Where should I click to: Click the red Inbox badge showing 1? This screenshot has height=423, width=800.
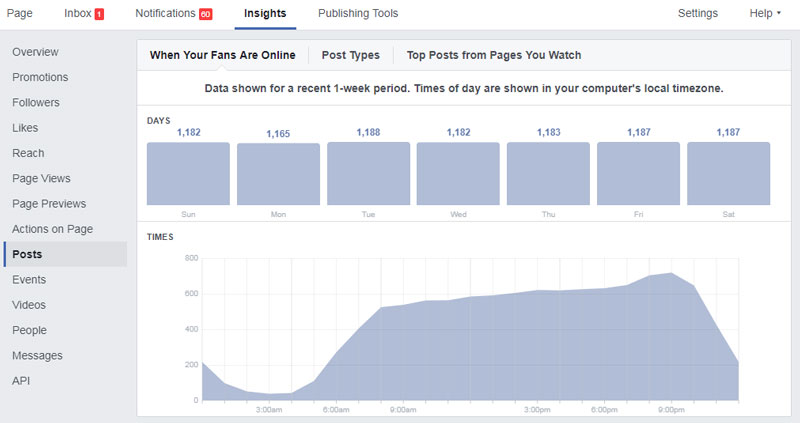[99, 14]
